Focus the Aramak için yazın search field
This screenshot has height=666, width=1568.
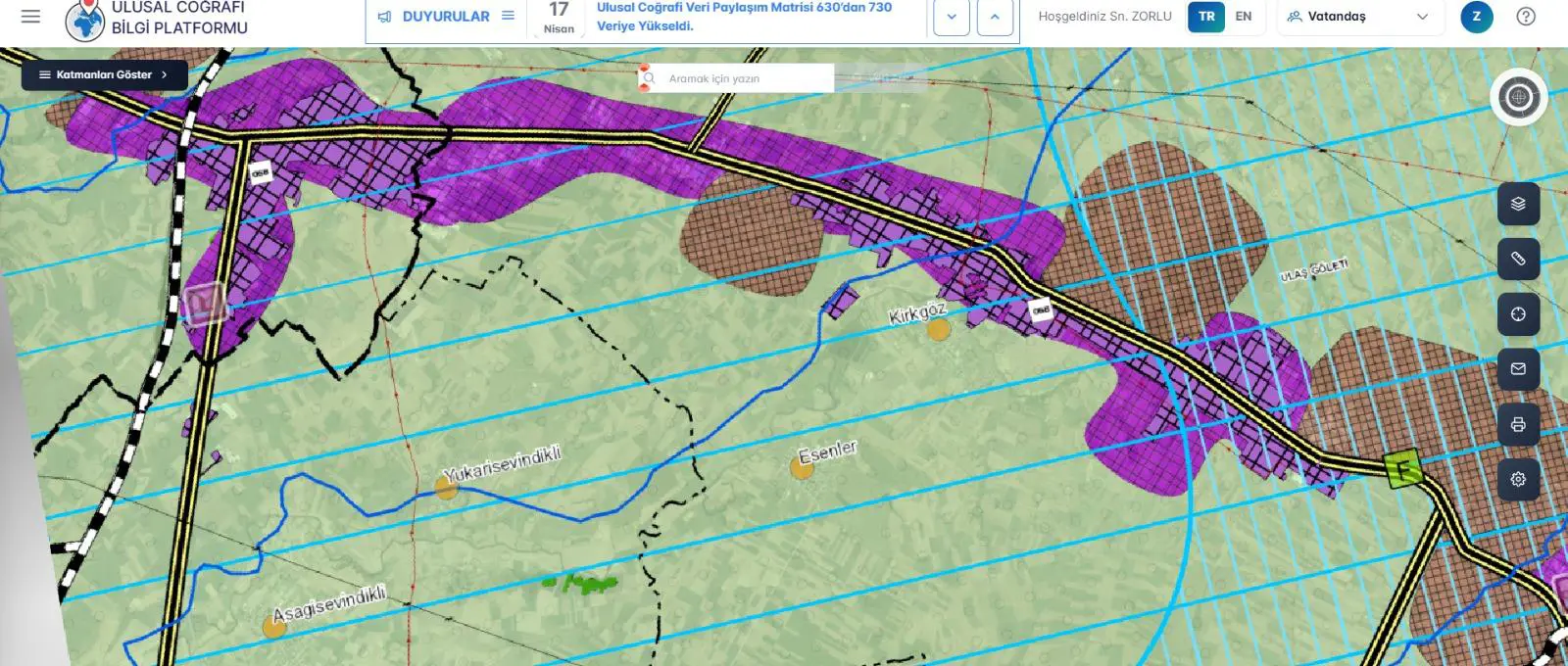click(735, 78)
